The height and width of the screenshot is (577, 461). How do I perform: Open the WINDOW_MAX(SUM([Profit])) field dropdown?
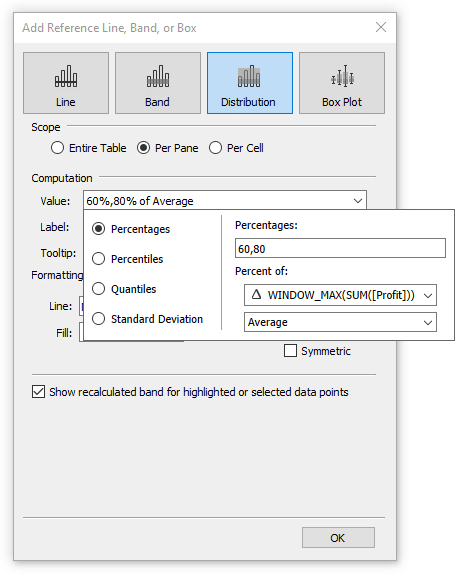(340, 295)
